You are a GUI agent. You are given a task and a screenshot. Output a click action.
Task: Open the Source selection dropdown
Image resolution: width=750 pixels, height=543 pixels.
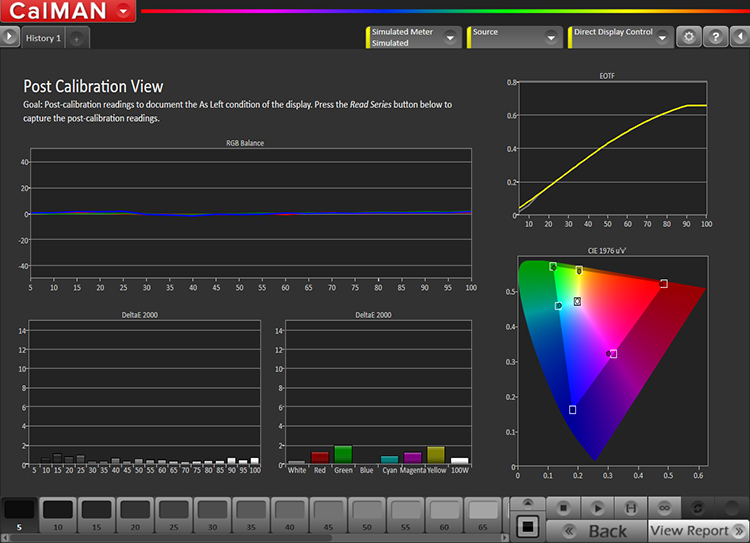pos(551,37)
